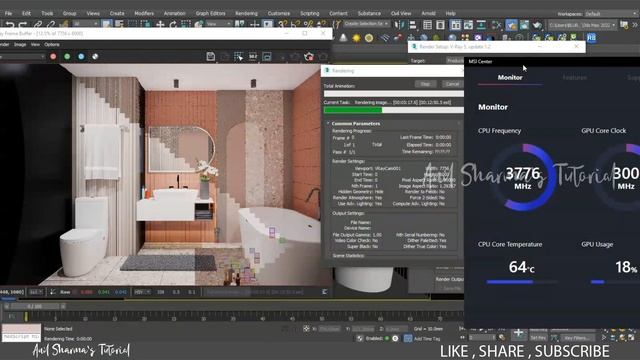Open the Workspaces Default dropdown

click(611, 14)
